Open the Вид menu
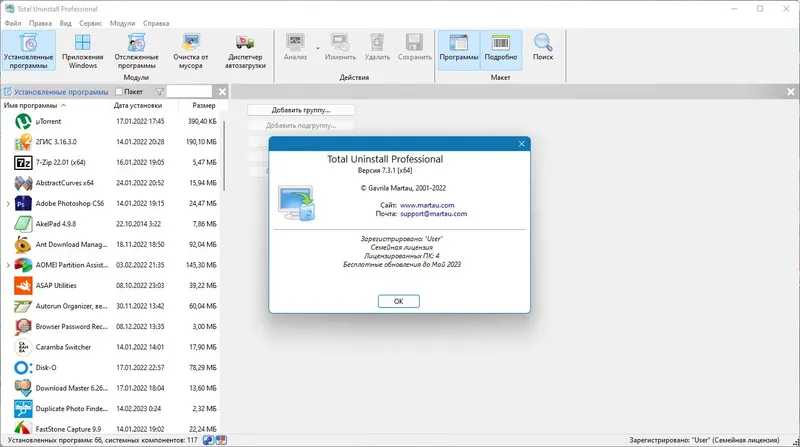 [x=65, y=23]
